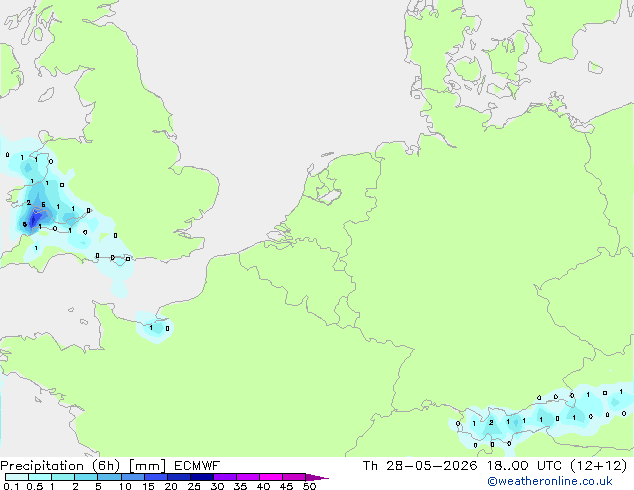Click the rain patch on Normandy coast
The image size is (634, 490).
coord(155,327)
